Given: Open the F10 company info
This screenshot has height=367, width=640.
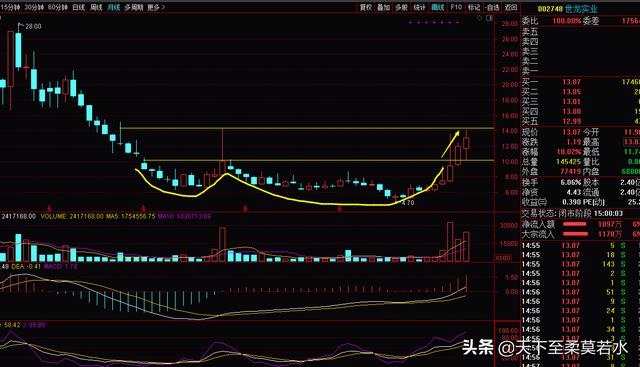Looking at the screenshot, I should [456, 7].
